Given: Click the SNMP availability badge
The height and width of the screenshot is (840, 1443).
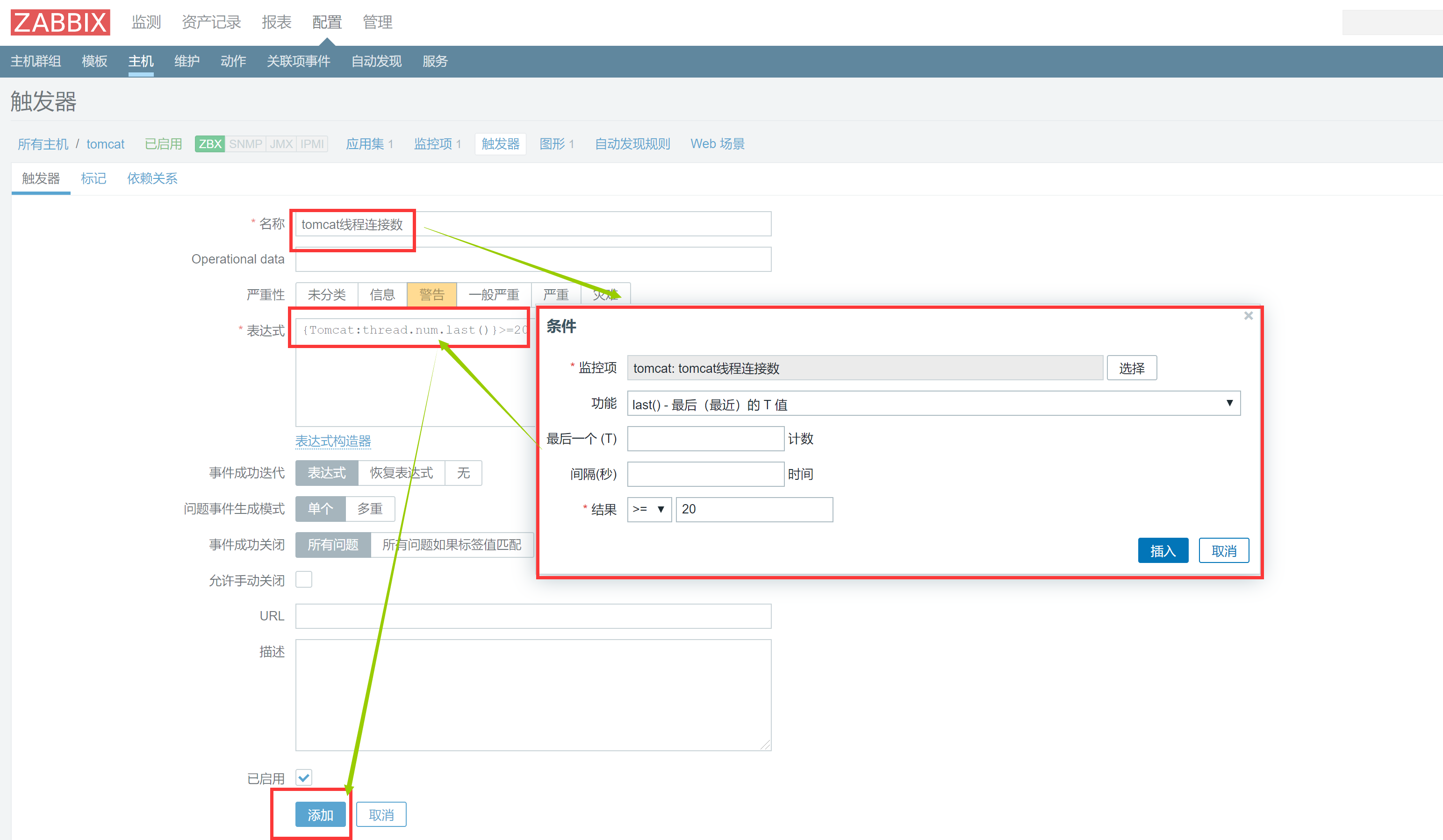Looking at the screenshot, I should [x=245, y=143].
